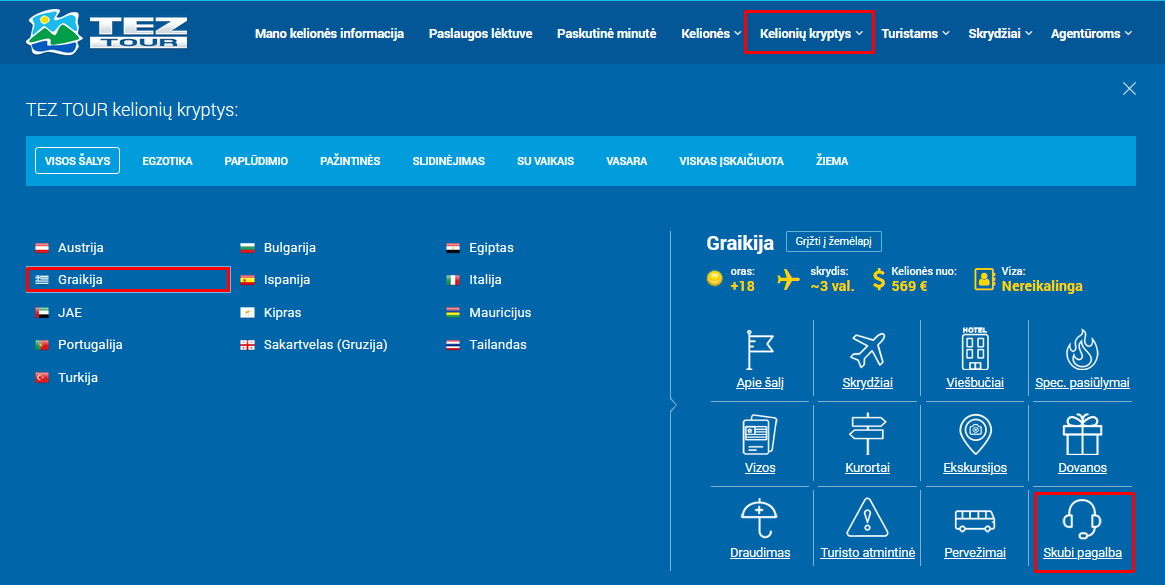Image resolution: width=1165 pixels, height=585 pixels.
Task: Click the Egiptas flag icon
Action: pyautogui.click(x=452, y=248)
